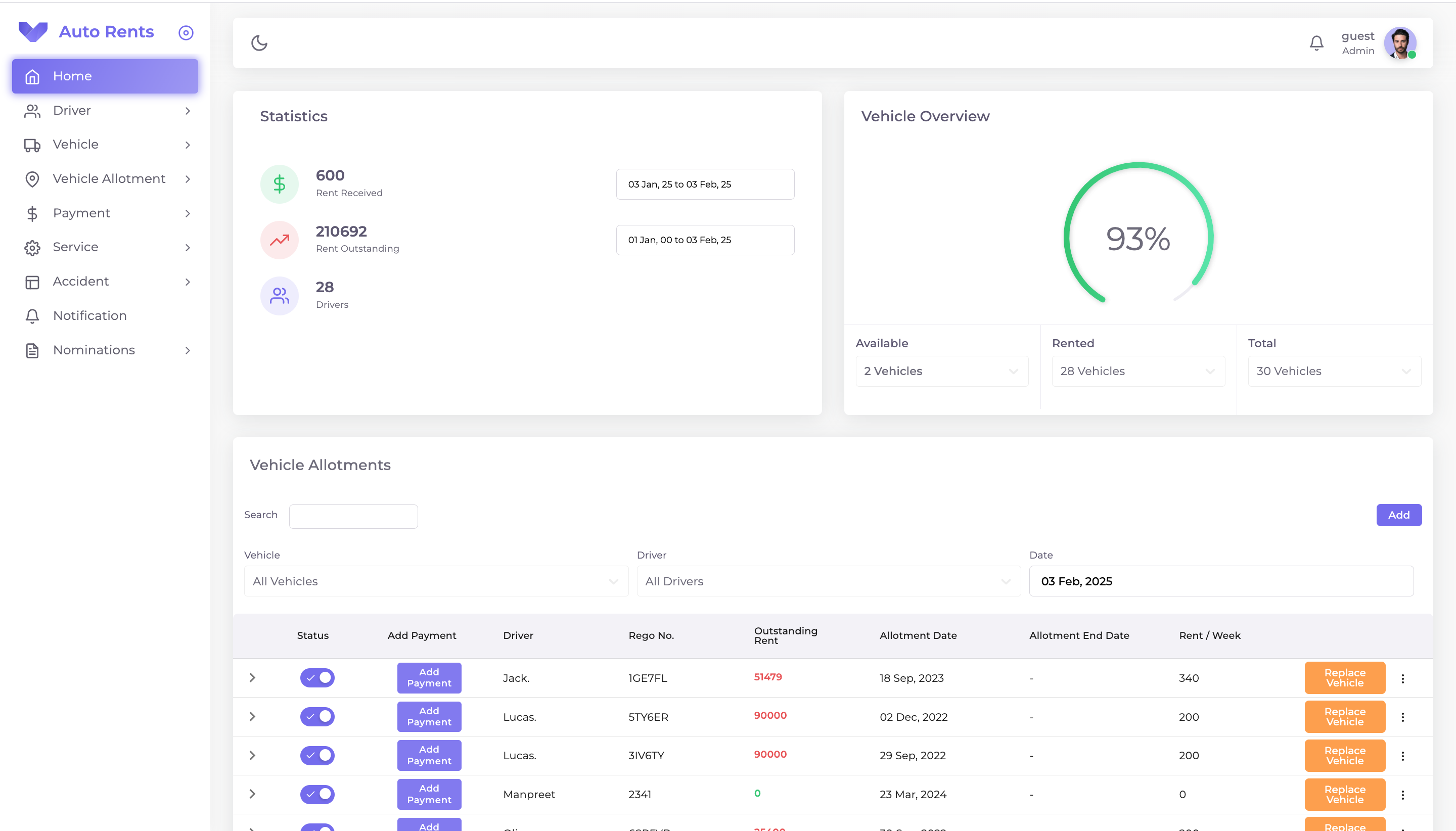The width and height of the screenshot is (1456, 831).
Task: Open three-dot menu for Jack's row
Action: pos(1403,678)
